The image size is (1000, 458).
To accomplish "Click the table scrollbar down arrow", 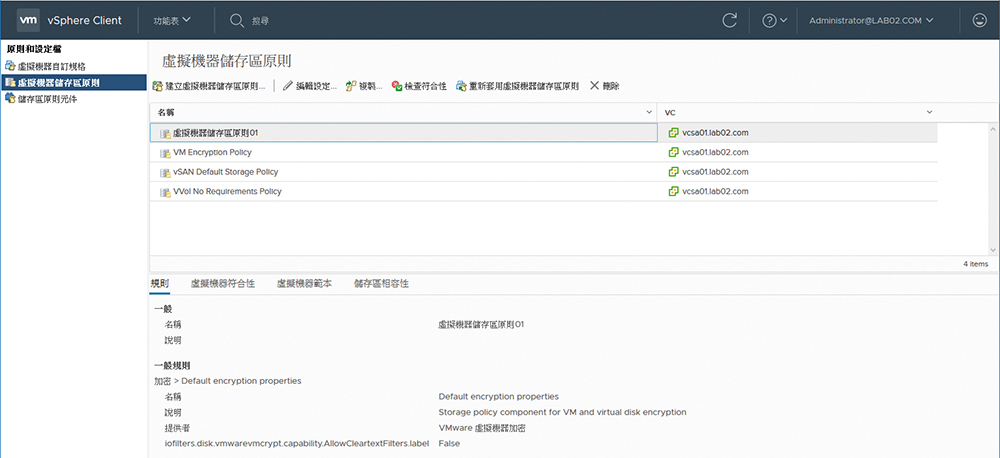I will click(993, 251).
